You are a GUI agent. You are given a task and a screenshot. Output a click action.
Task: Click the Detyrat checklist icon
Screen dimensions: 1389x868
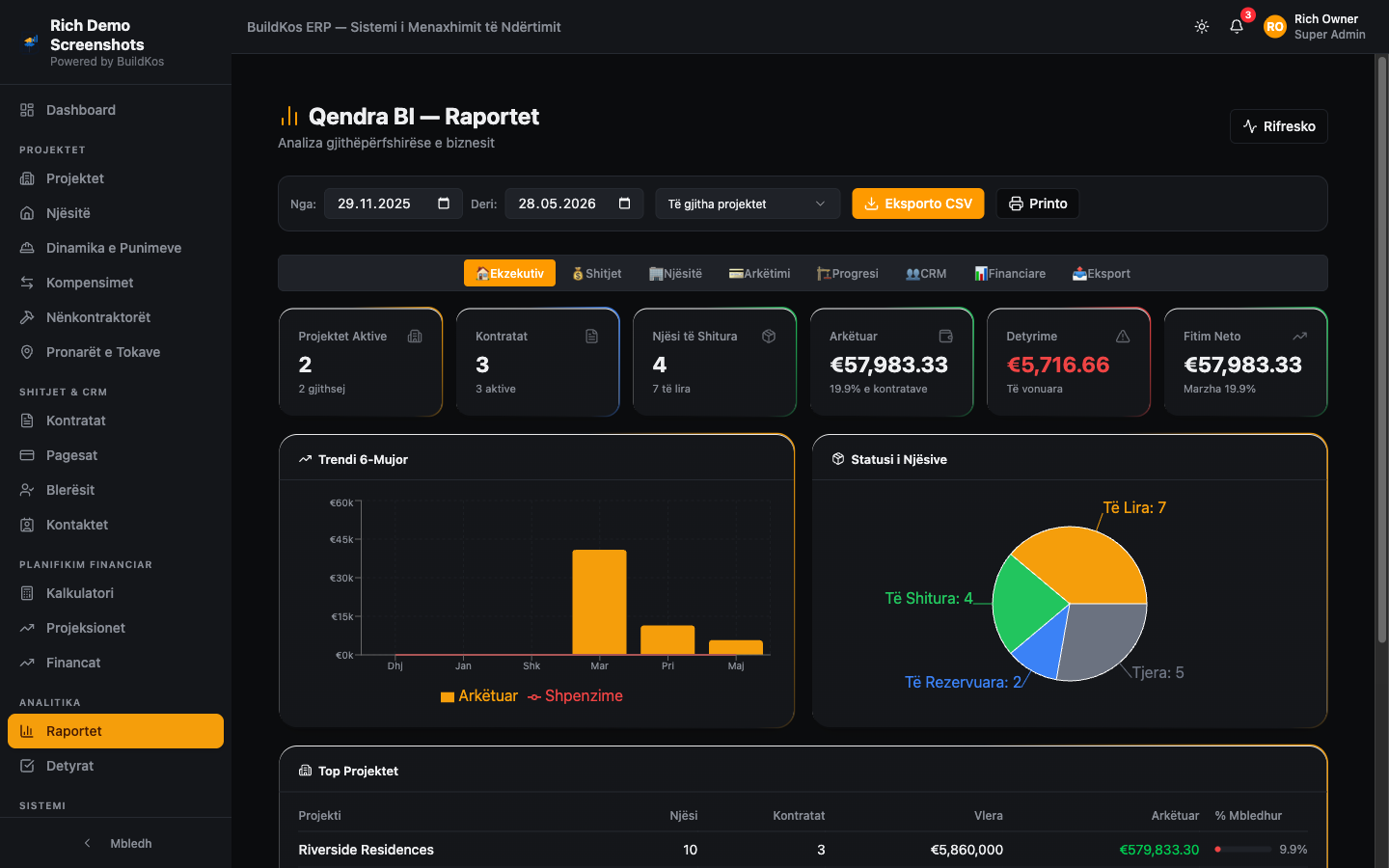click(27, 766)
